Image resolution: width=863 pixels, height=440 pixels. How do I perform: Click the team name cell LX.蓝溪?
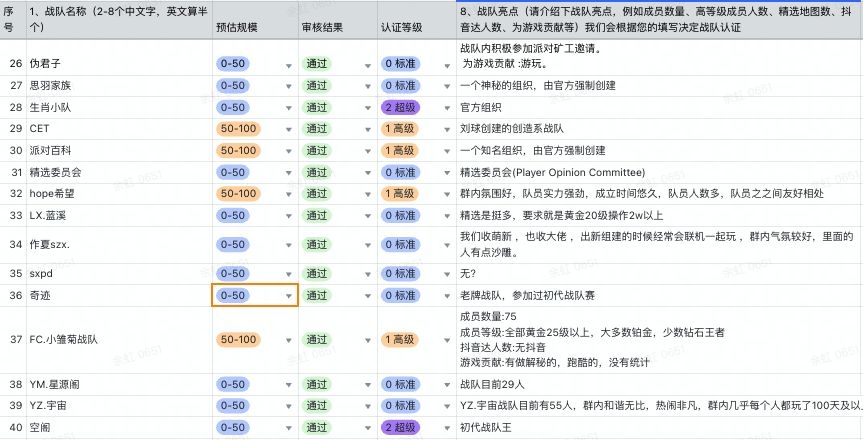point(119,216)
